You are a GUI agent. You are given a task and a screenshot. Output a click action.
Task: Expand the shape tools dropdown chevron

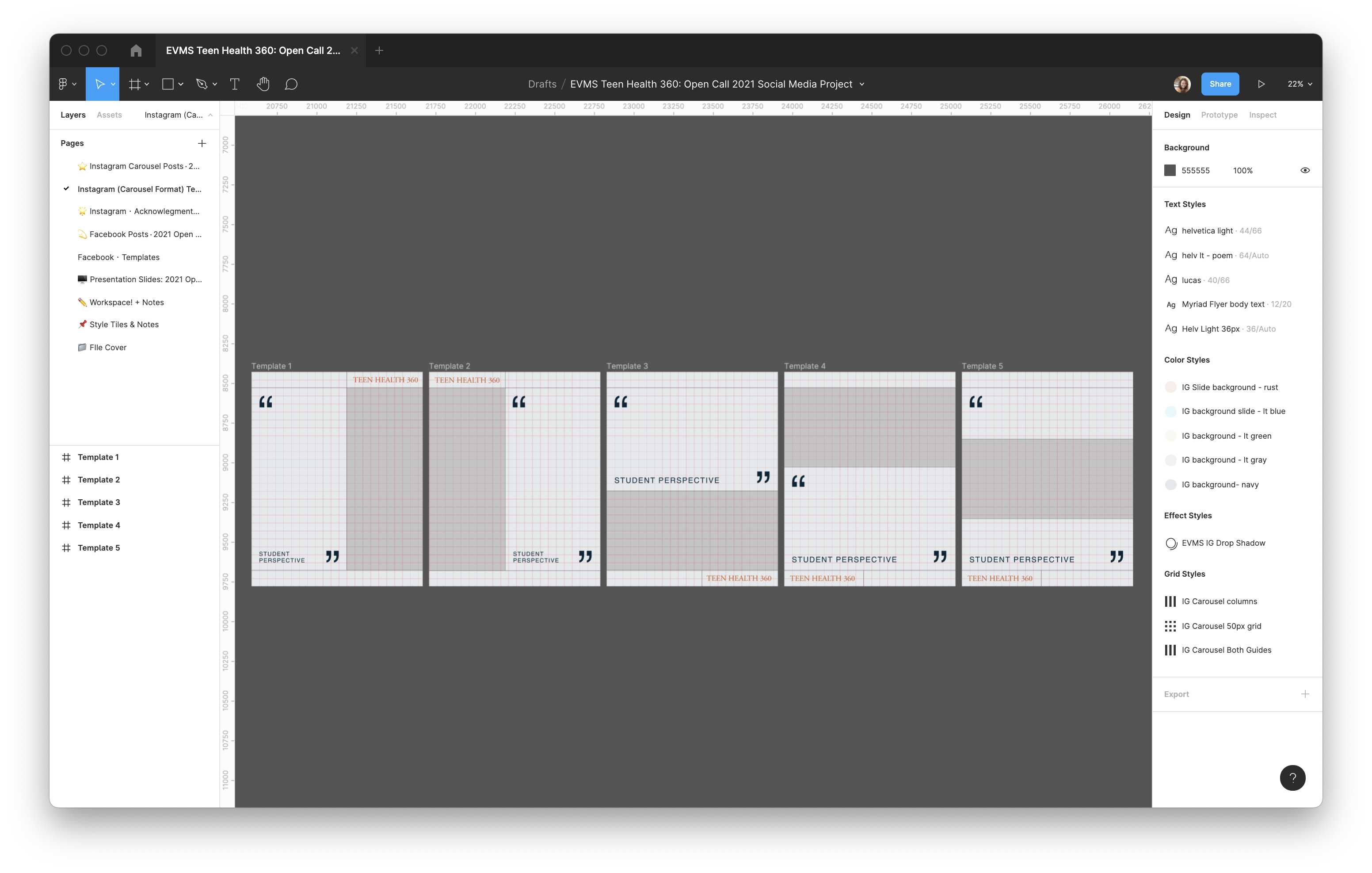(x=181, y=84)
